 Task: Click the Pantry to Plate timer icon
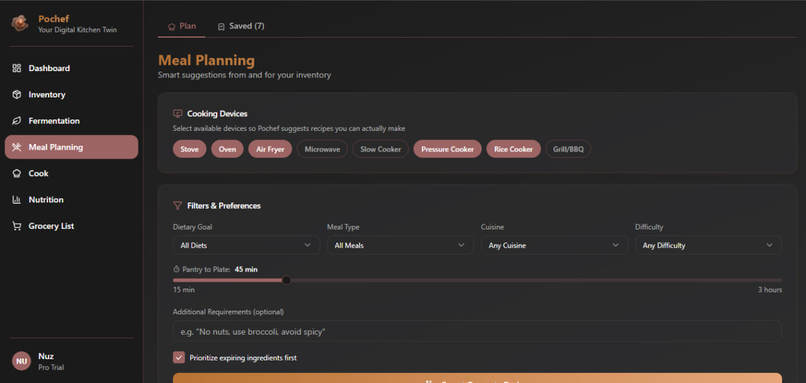(x=176, y=269)
